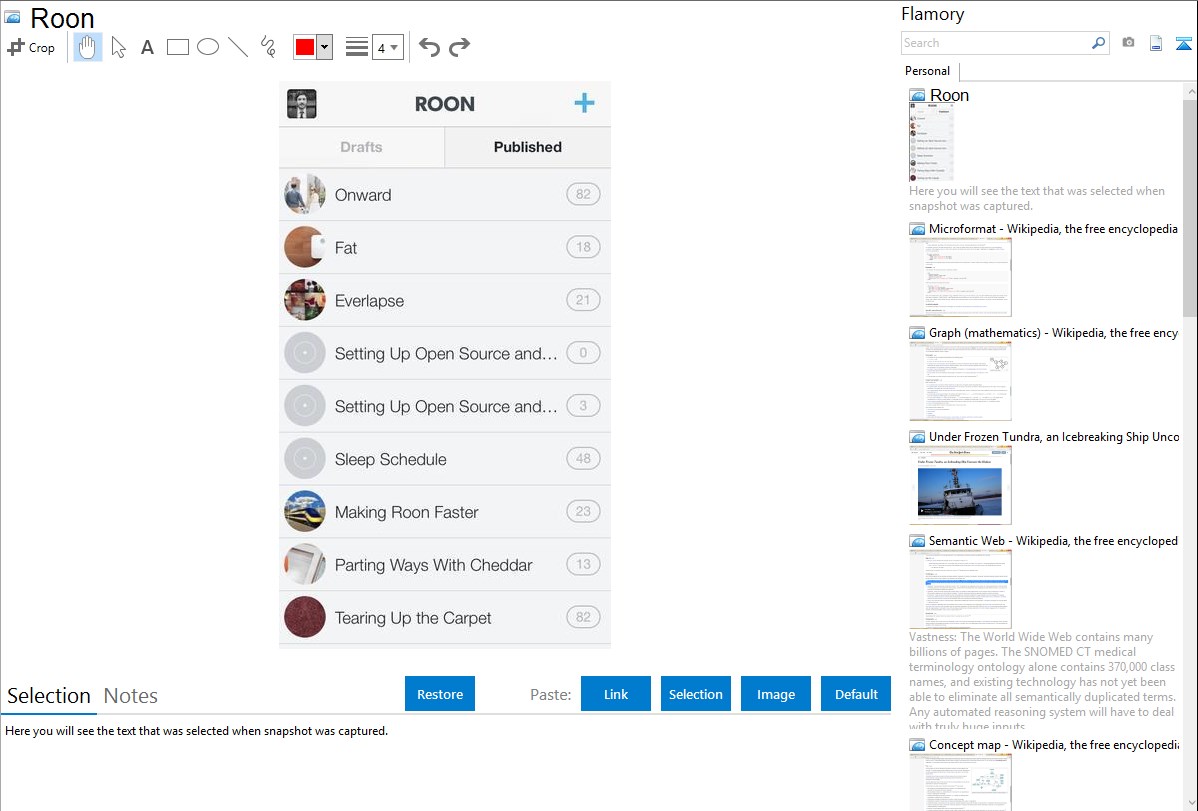This screenshot has height=811, width=1198.
Task: Click the blue plus icon in Roon
Action: [584, 103]
